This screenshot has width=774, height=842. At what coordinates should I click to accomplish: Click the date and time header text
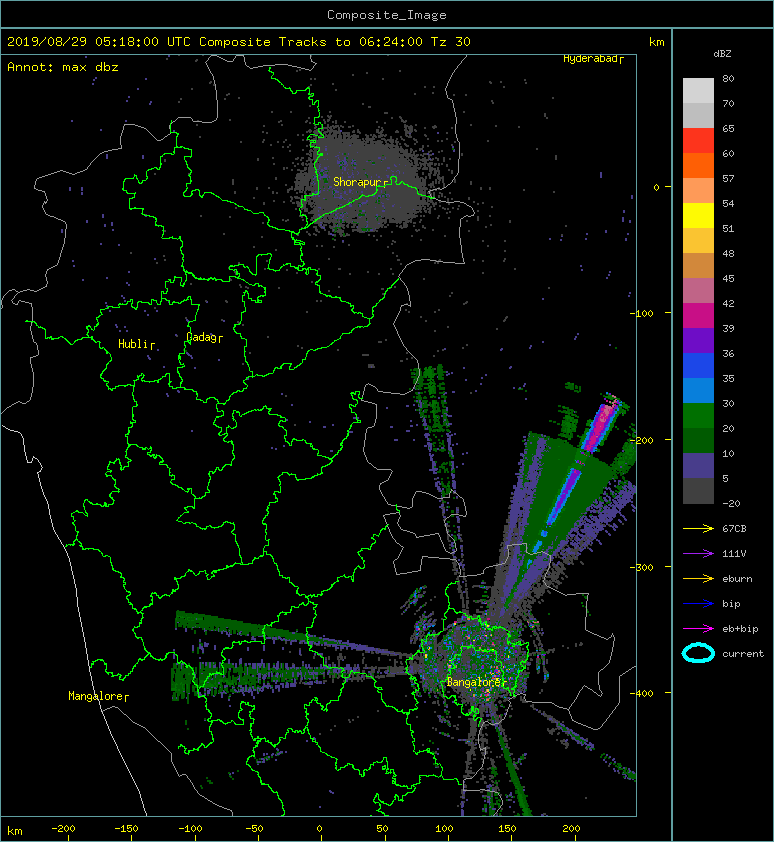pos(238,42)
